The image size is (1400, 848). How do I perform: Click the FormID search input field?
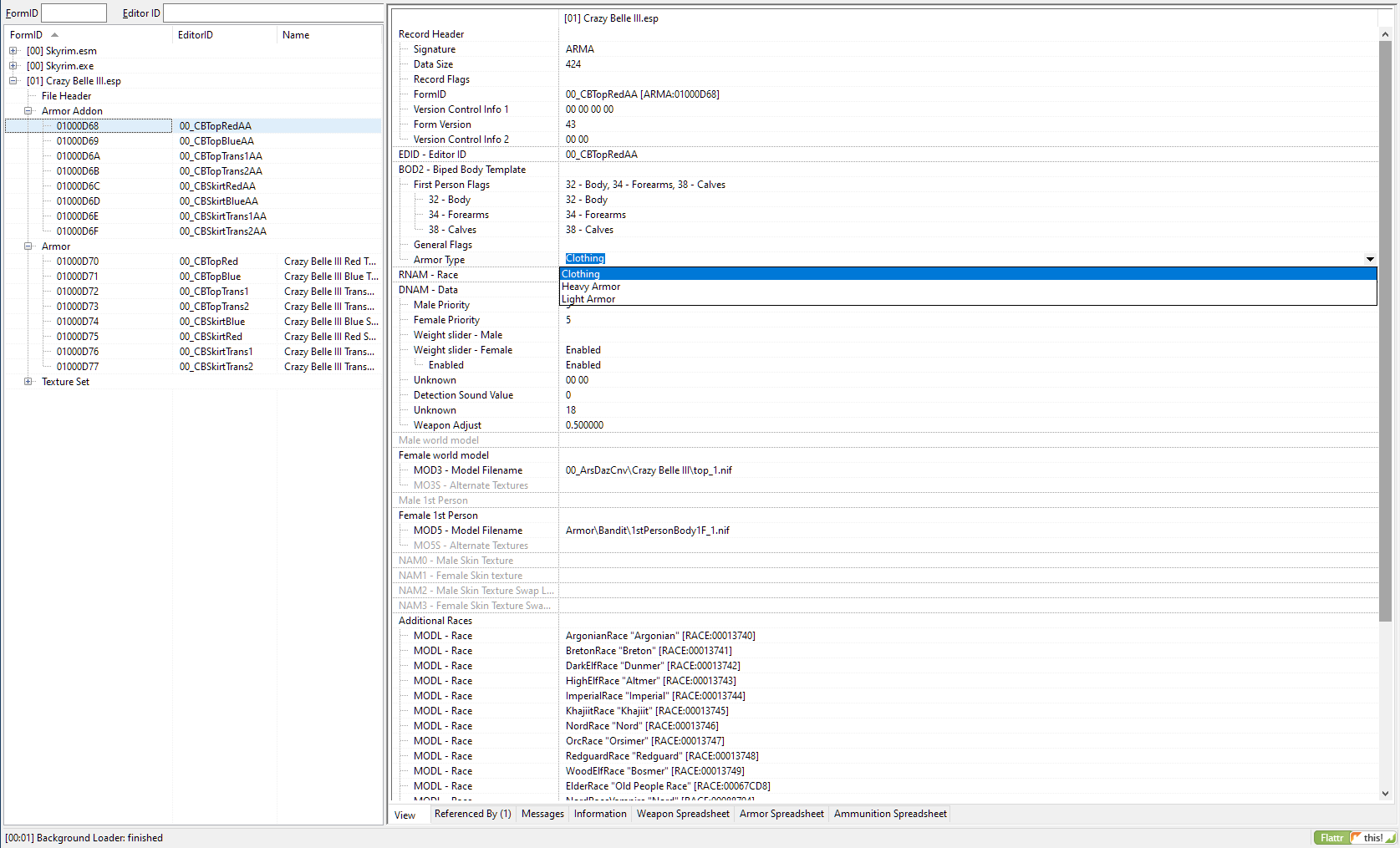pos(74,13)
